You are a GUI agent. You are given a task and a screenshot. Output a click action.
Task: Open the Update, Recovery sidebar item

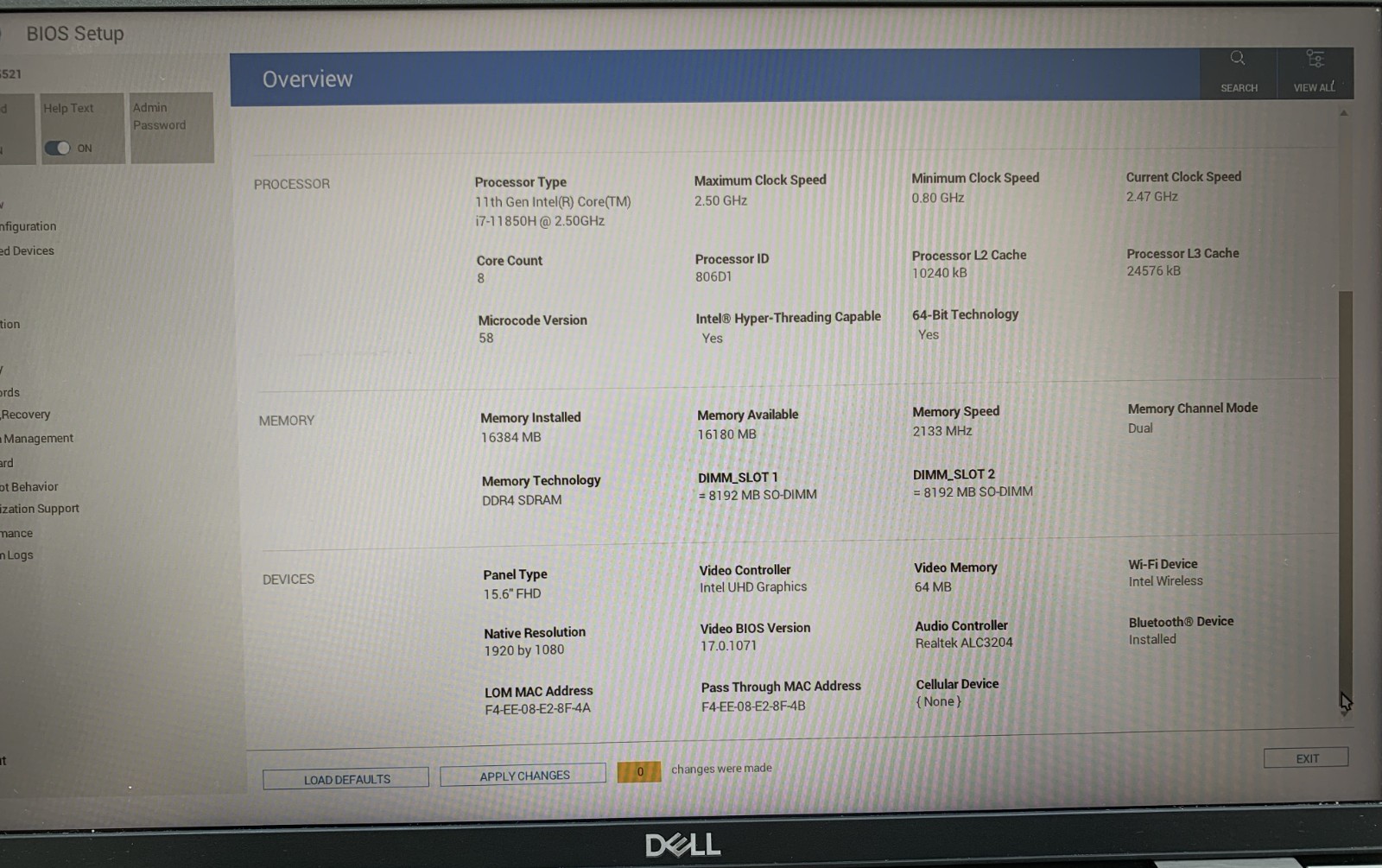pos(26,415)
